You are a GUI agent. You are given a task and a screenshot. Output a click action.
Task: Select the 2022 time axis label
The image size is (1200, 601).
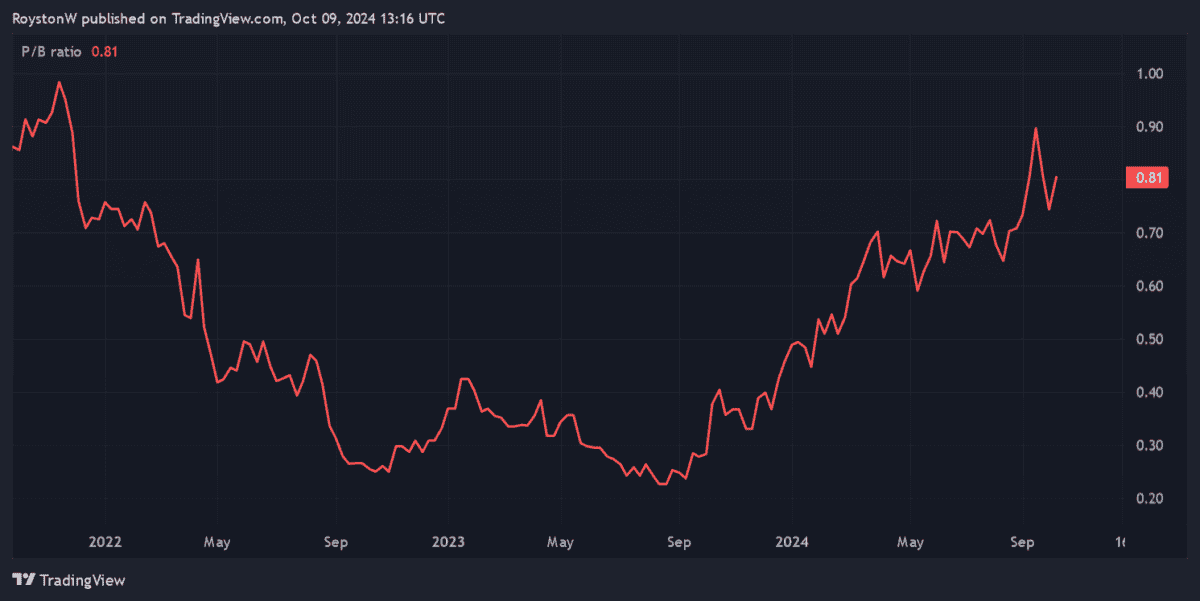point(105,542)
